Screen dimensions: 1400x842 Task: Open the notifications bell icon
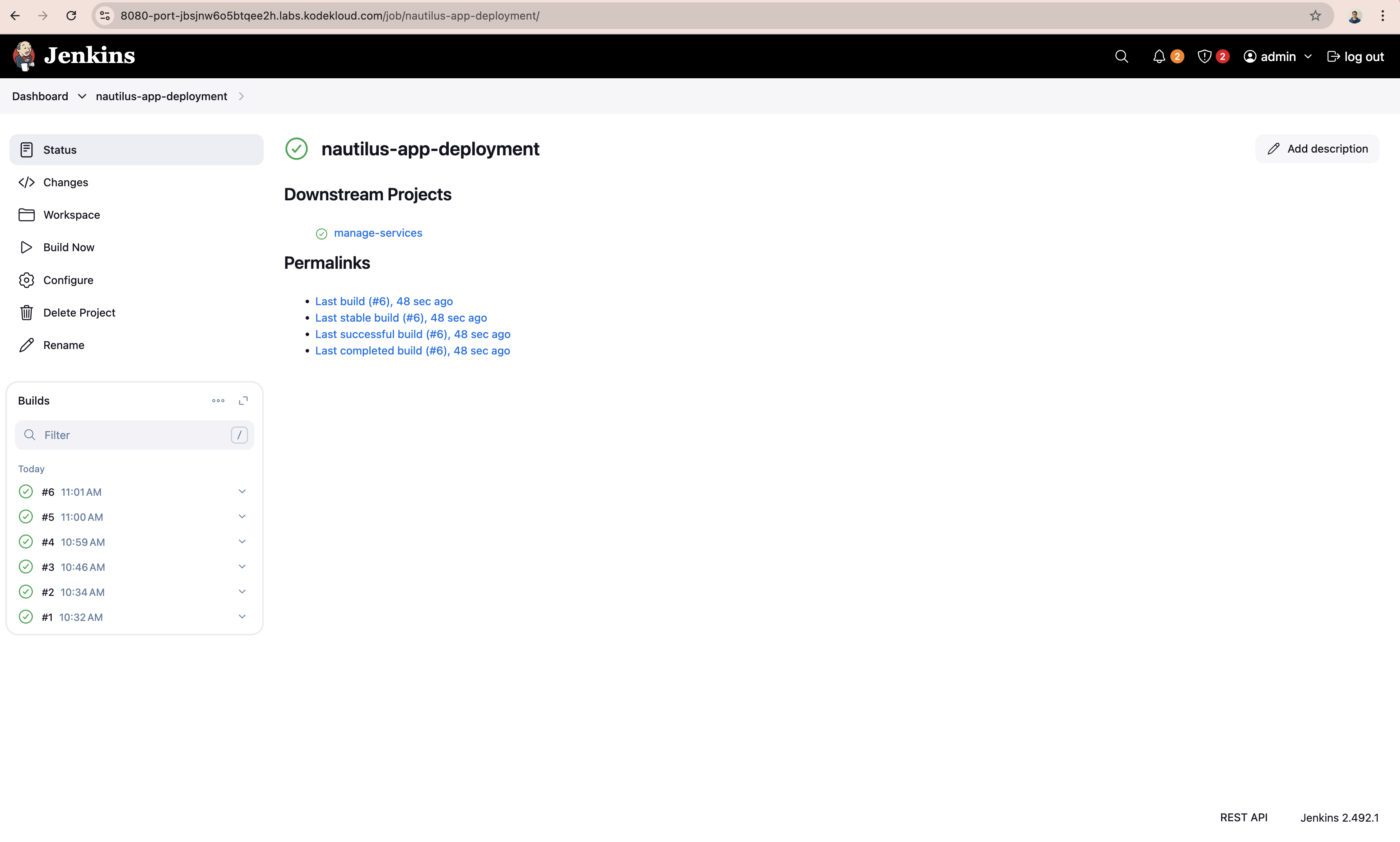pos(1159,56)
